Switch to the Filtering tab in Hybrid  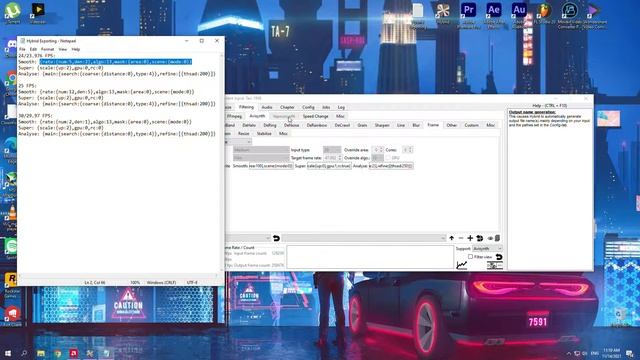pyautogui.click(x=246, y=107)
